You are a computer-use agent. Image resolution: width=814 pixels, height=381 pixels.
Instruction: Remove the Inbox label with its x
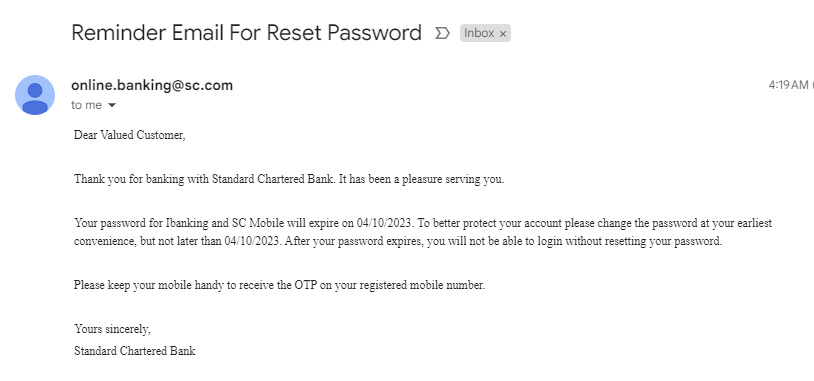[503, 34]
